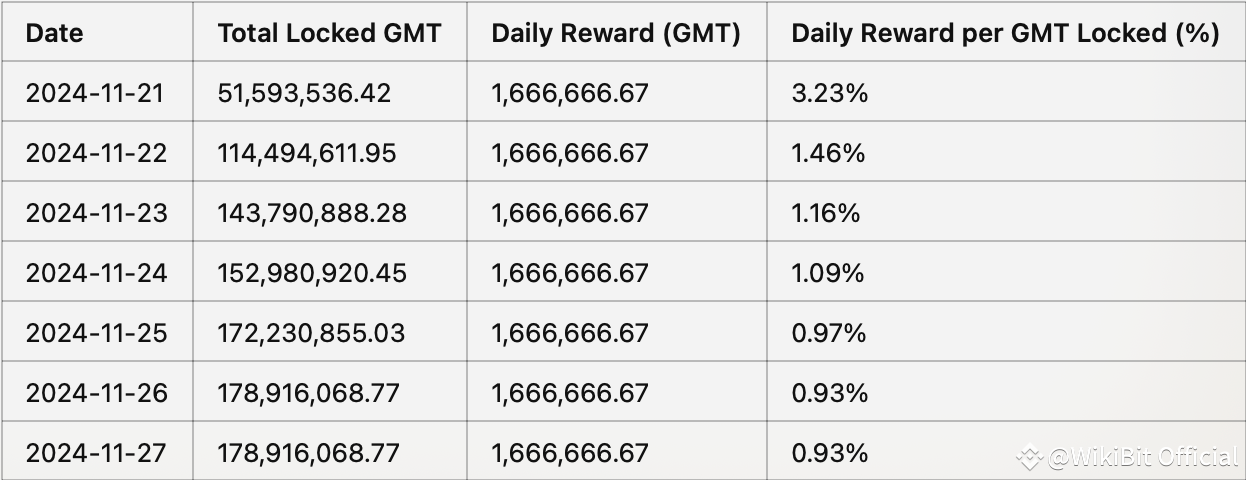Select the 2024-11-22 date cell
The width and height of the screenshot is (1246, 480).
[x=96, y=153]
